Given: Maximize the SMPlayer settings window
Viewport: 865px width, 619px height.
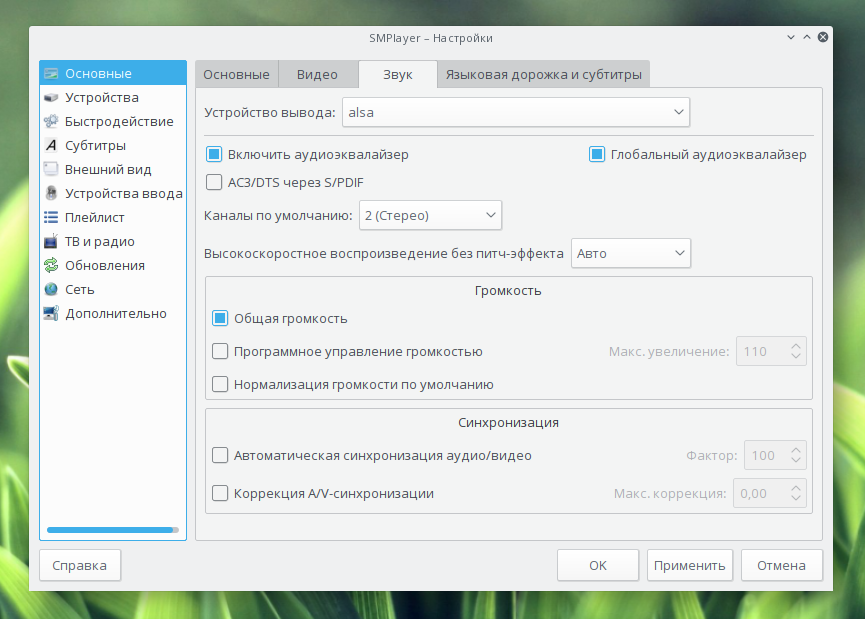Looking at the screenshot, I should (807, 38).
